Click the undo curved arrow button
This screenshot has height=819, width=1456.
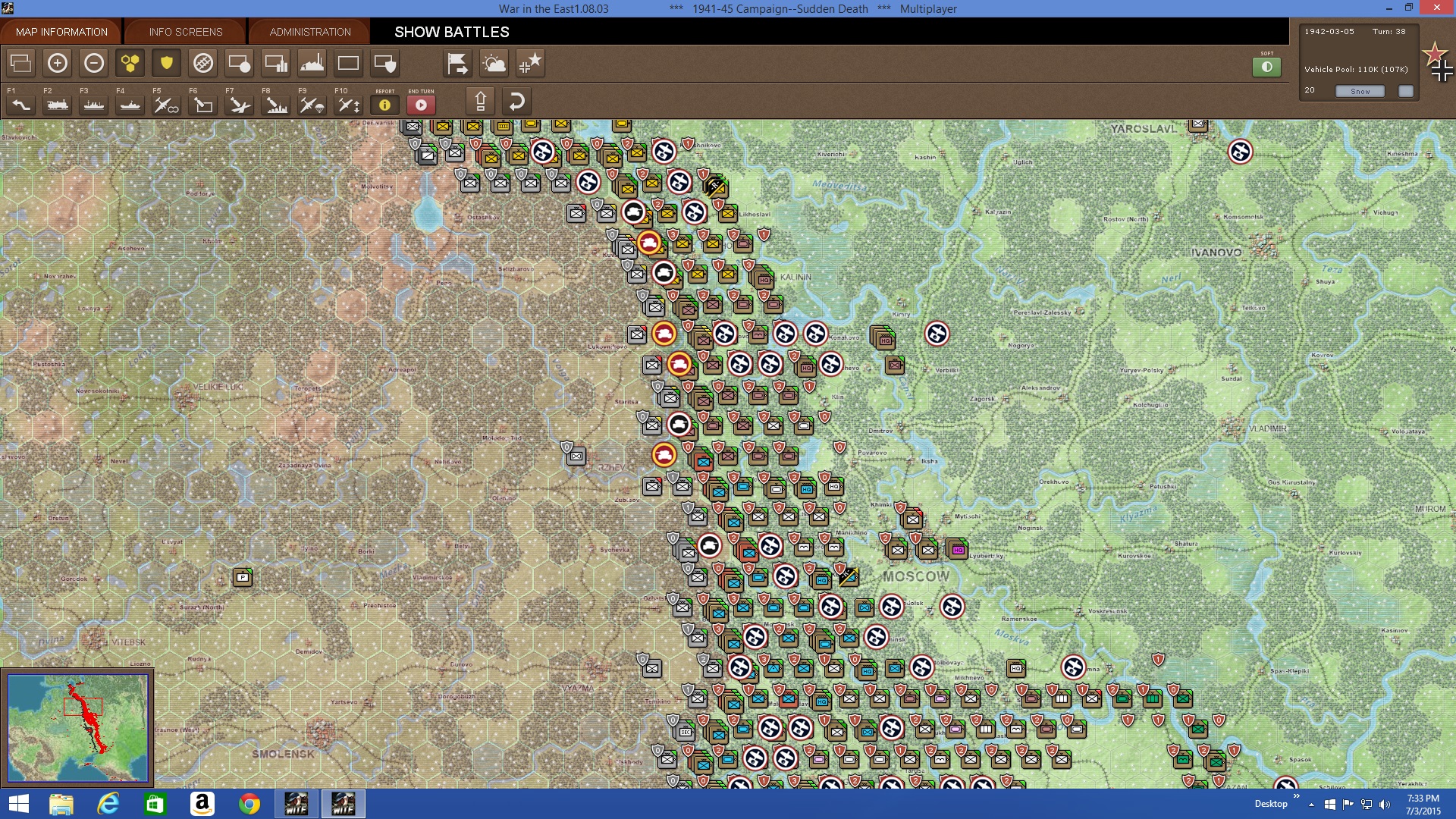pyautogui.click(x=516, y=102)
